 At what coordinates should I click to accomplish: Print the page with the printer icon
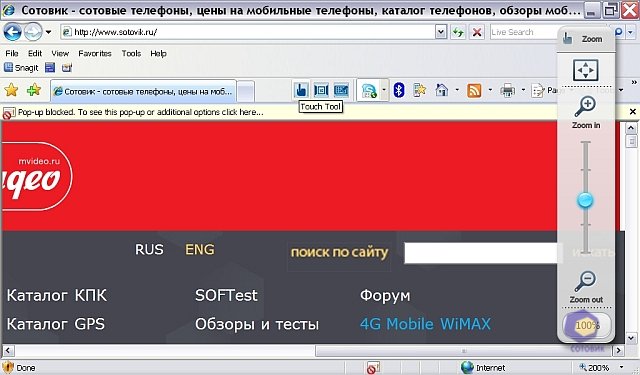coord(507,90)
